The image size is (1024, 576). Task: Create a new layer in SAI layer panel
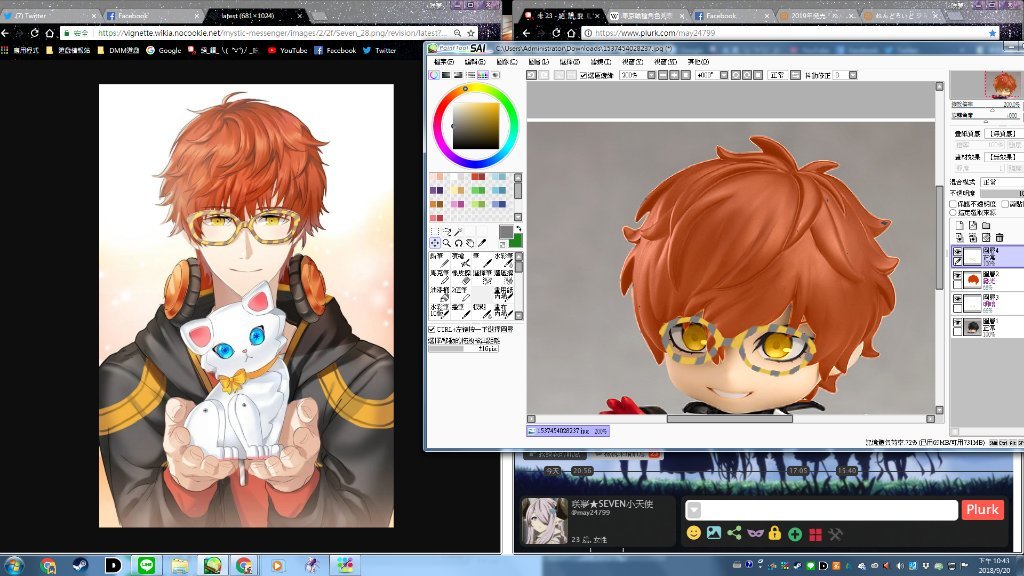pyautogui.click(x=961, y=225)
